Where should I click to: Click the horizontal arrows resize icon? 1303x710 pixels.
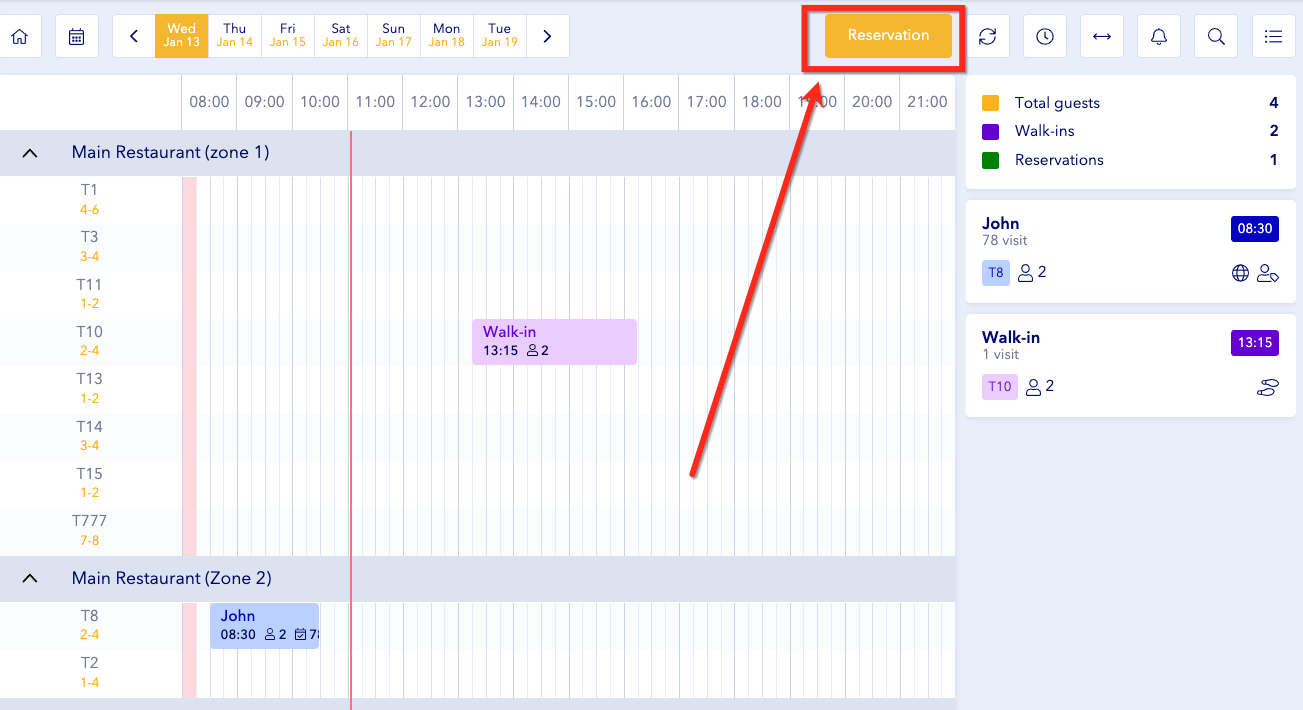click(1101, 35)
